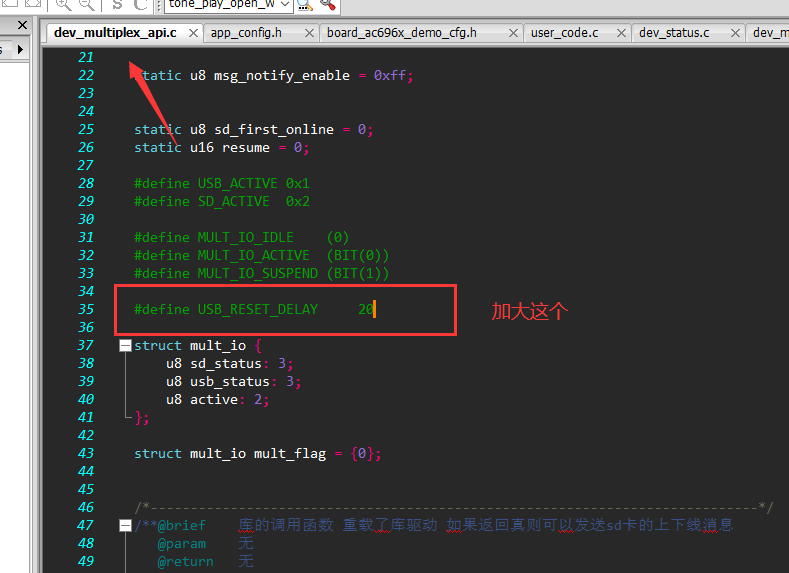Click the zoom out magnifier icon
789x573 pixels.
pos(87,5)
